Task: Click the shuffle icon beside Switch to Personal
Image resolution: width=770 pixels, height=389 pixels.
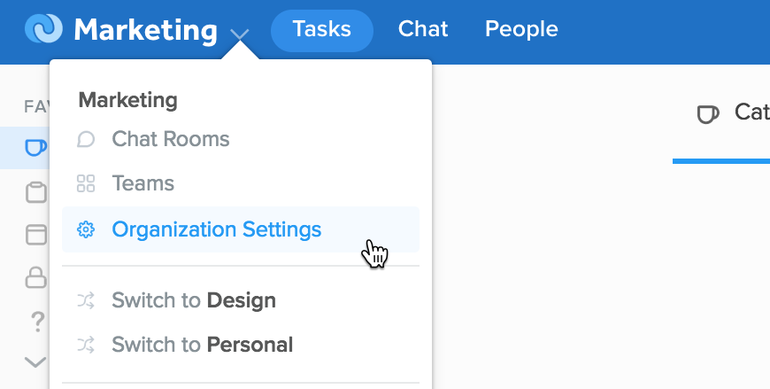Action: 85,345
